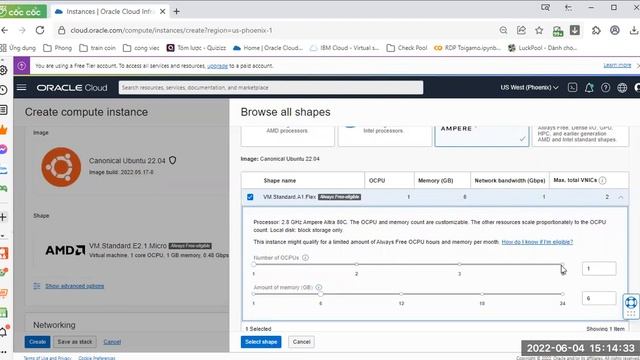Viewport: 640px width, 360px height.
Task: Open the Home | Oracle Cloud bookmark
Action: [268, 48]
